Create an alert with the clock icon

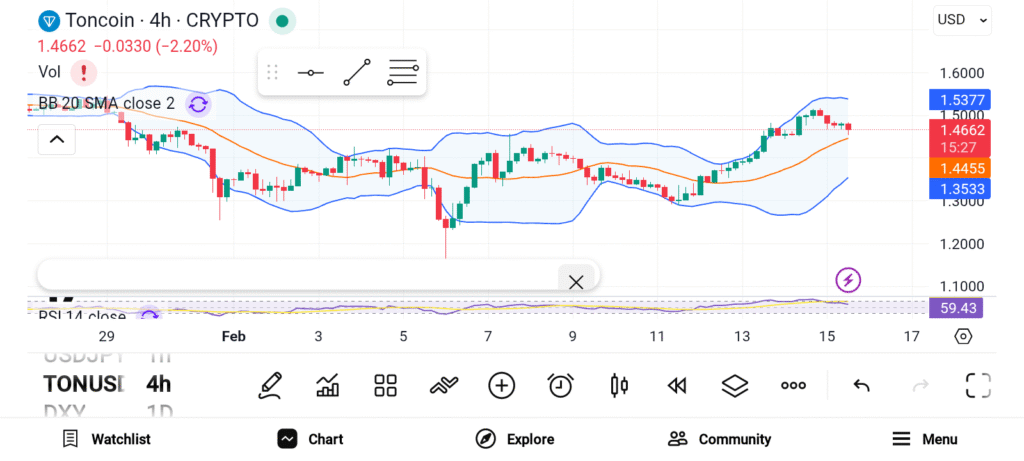[560, 385]
